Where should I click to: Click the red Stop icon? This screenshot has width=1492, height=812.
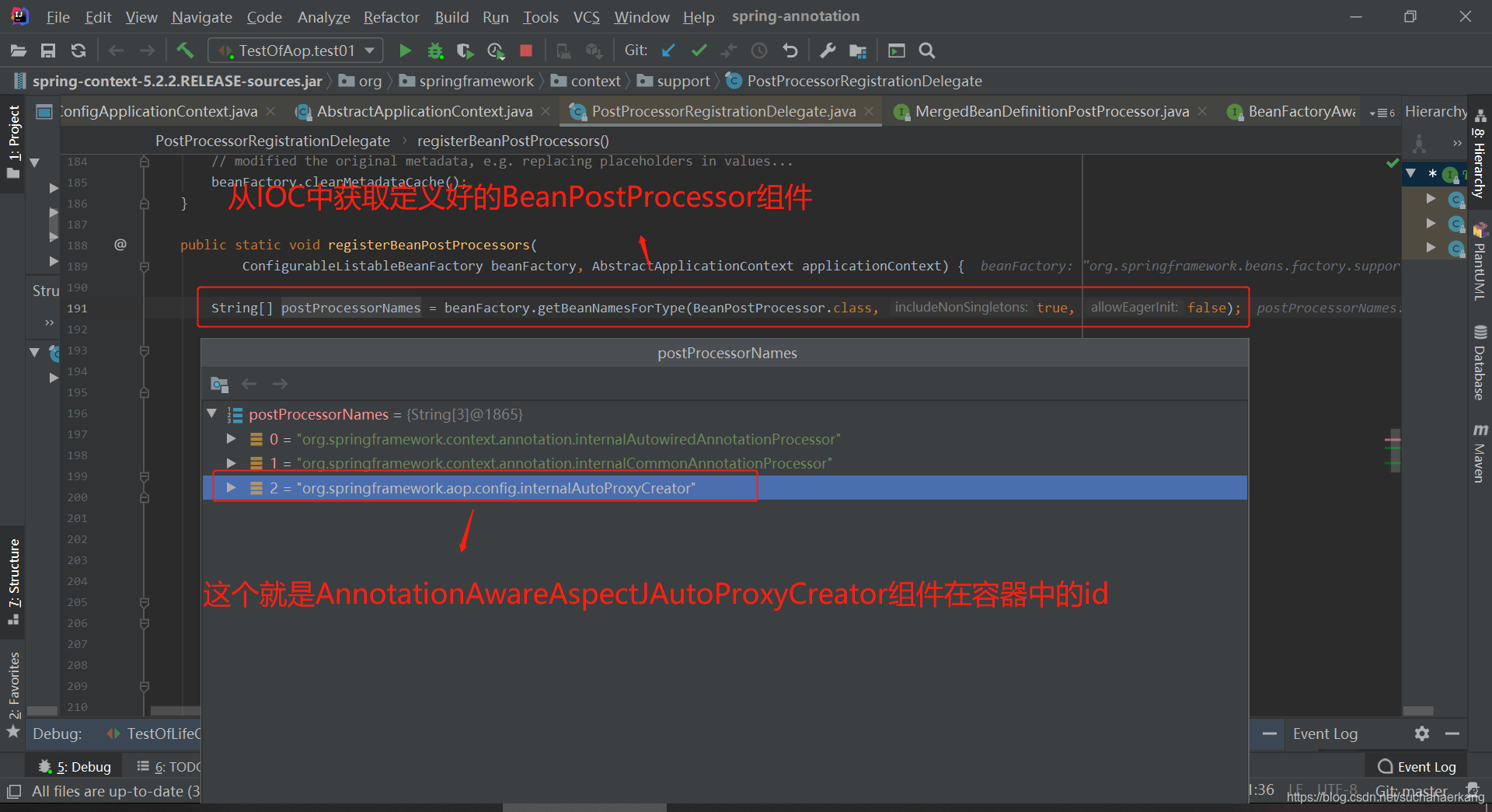[x=526, y=51]
